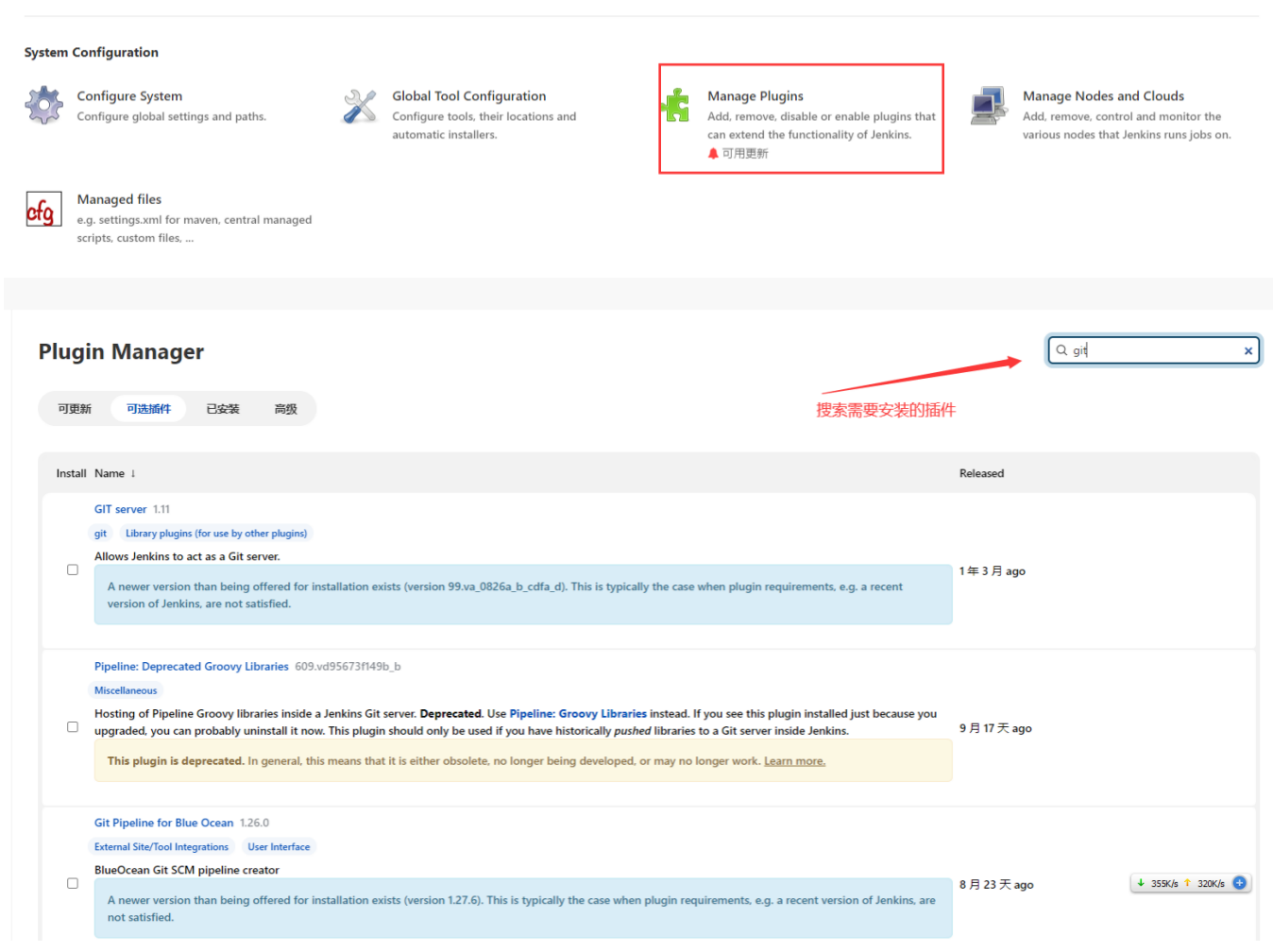Click the red bell update notification icon
This screenshot has height=952, width=1273.
point(713,153)
